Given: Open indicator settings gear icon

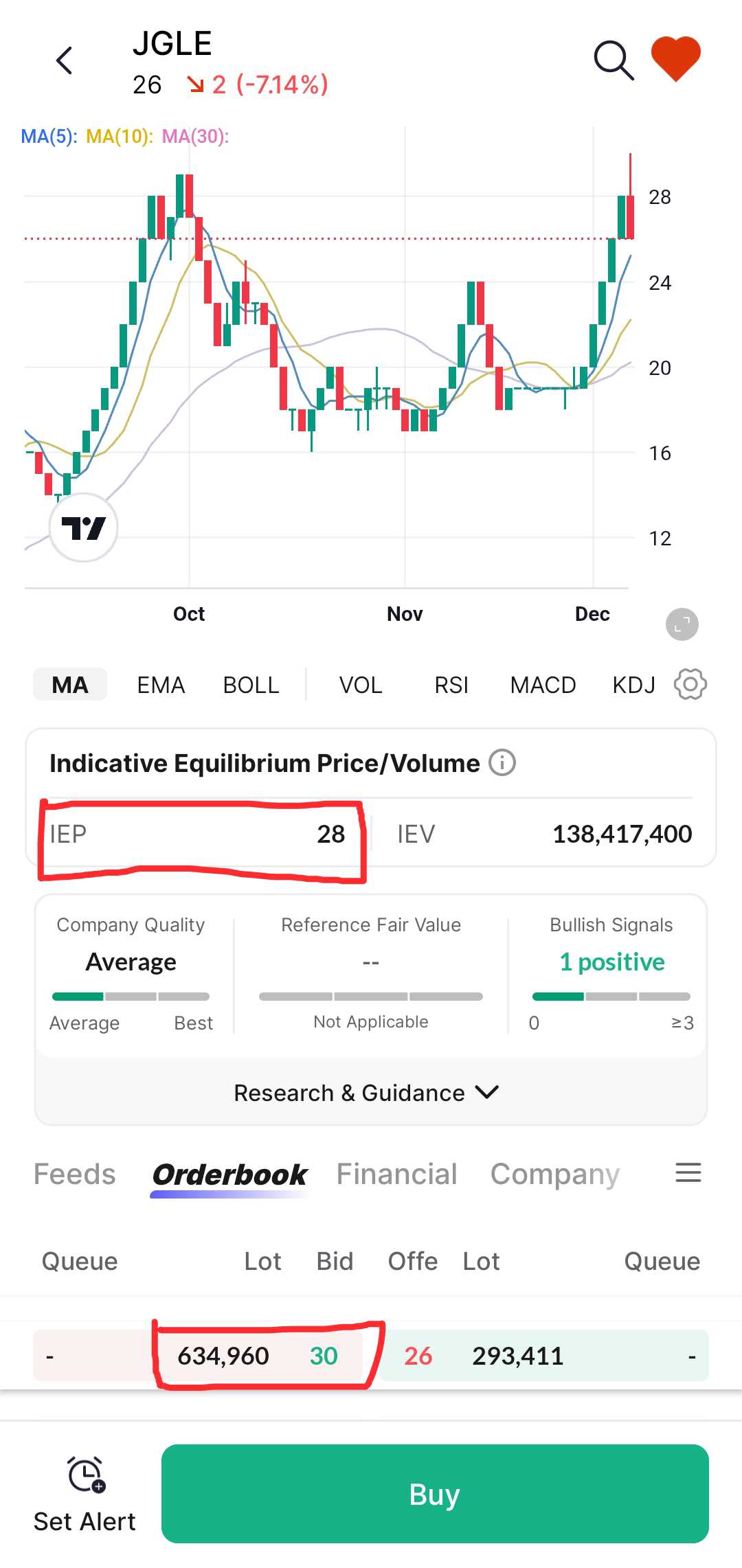Looking at the screenshot, I should [x=690, y=684].
